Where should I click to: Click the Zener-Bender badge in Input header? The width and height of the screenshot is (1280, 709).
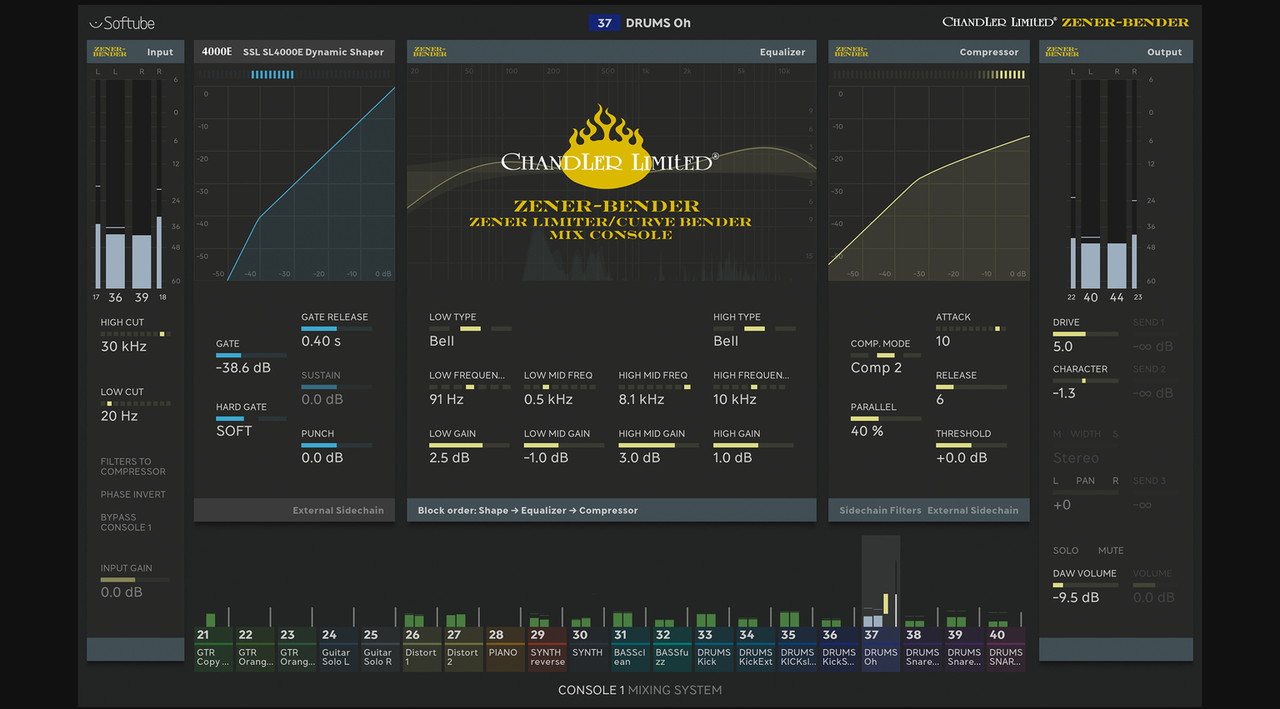tap(109, 52)
